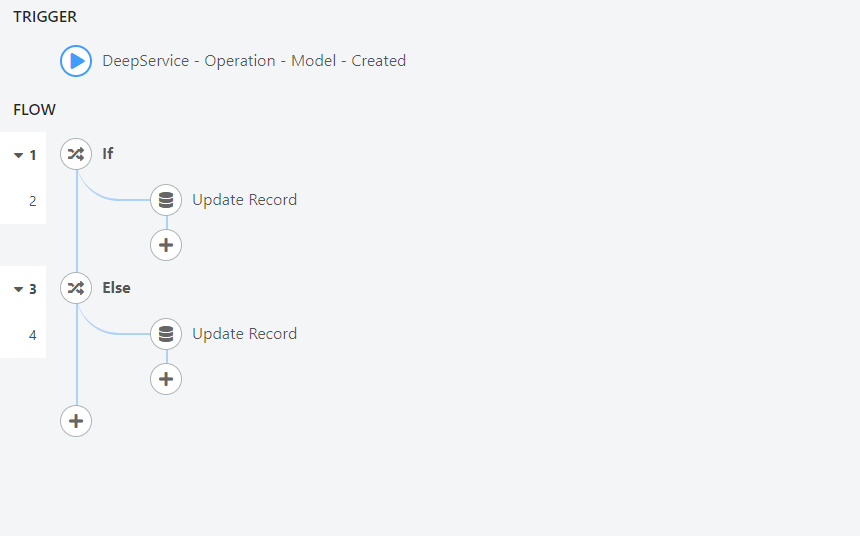
Task: Click the If flow logic shuffle icon
Action: [76, 154]
